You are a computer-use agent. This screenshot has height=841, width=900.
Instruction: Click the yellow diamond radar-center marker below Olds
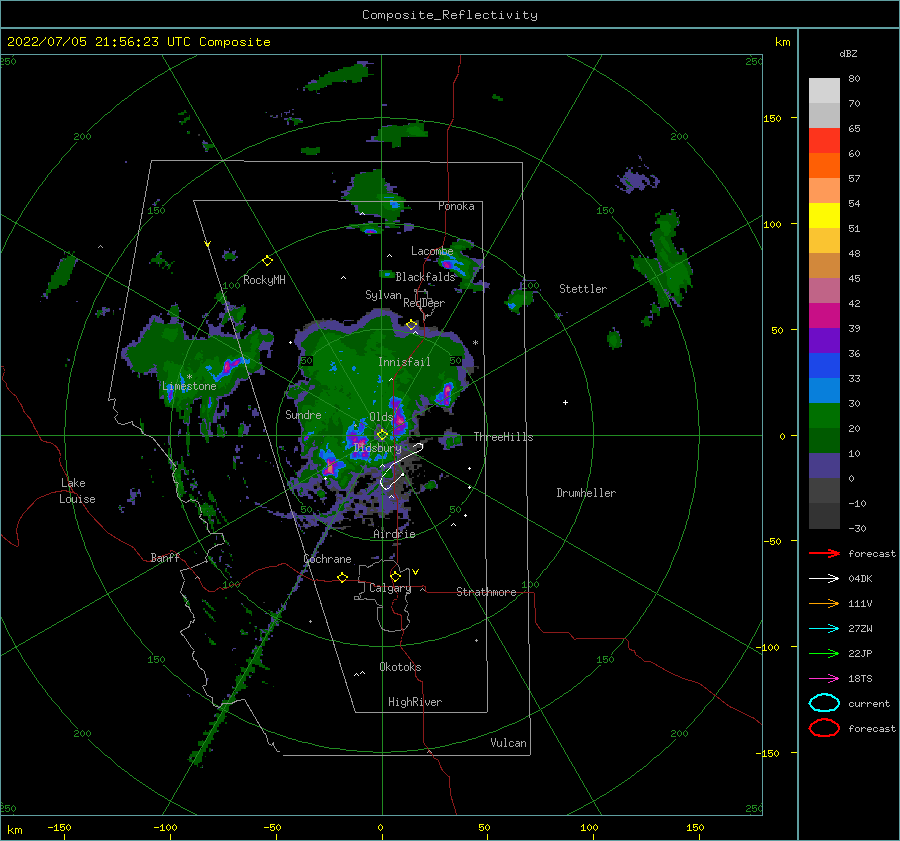(382, 435)
